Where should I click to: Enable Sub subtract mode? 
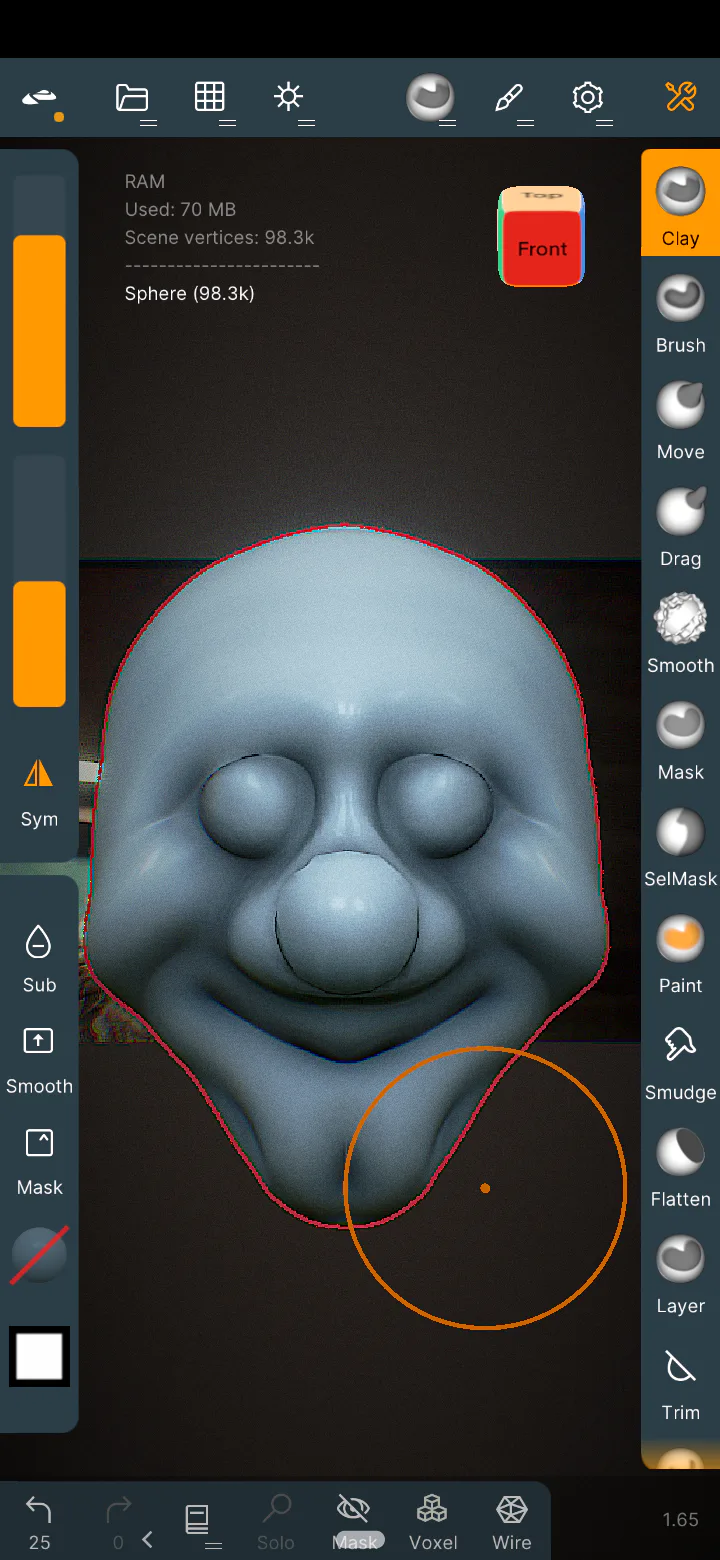pyautogui.click(x=39, y=958)
